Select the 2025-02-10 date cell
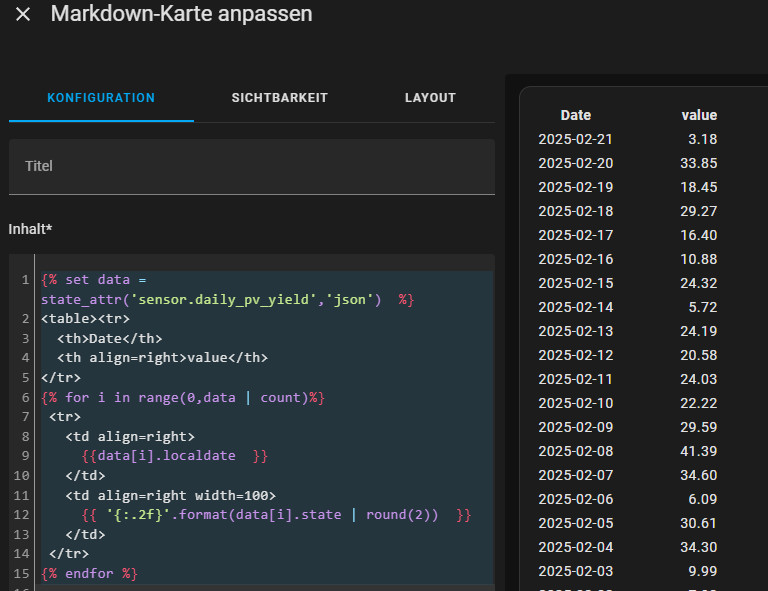768x591 pixels. pos(576,403)
